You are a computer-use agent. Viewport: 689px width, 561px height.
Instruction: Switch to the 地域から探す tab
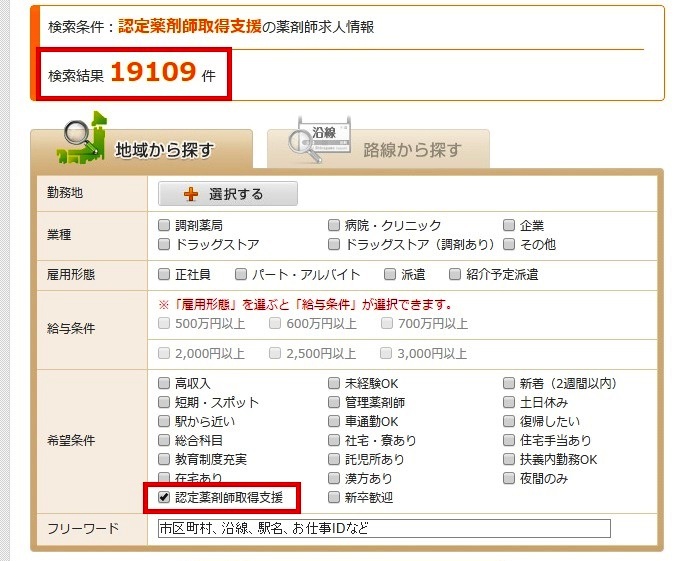141,150
